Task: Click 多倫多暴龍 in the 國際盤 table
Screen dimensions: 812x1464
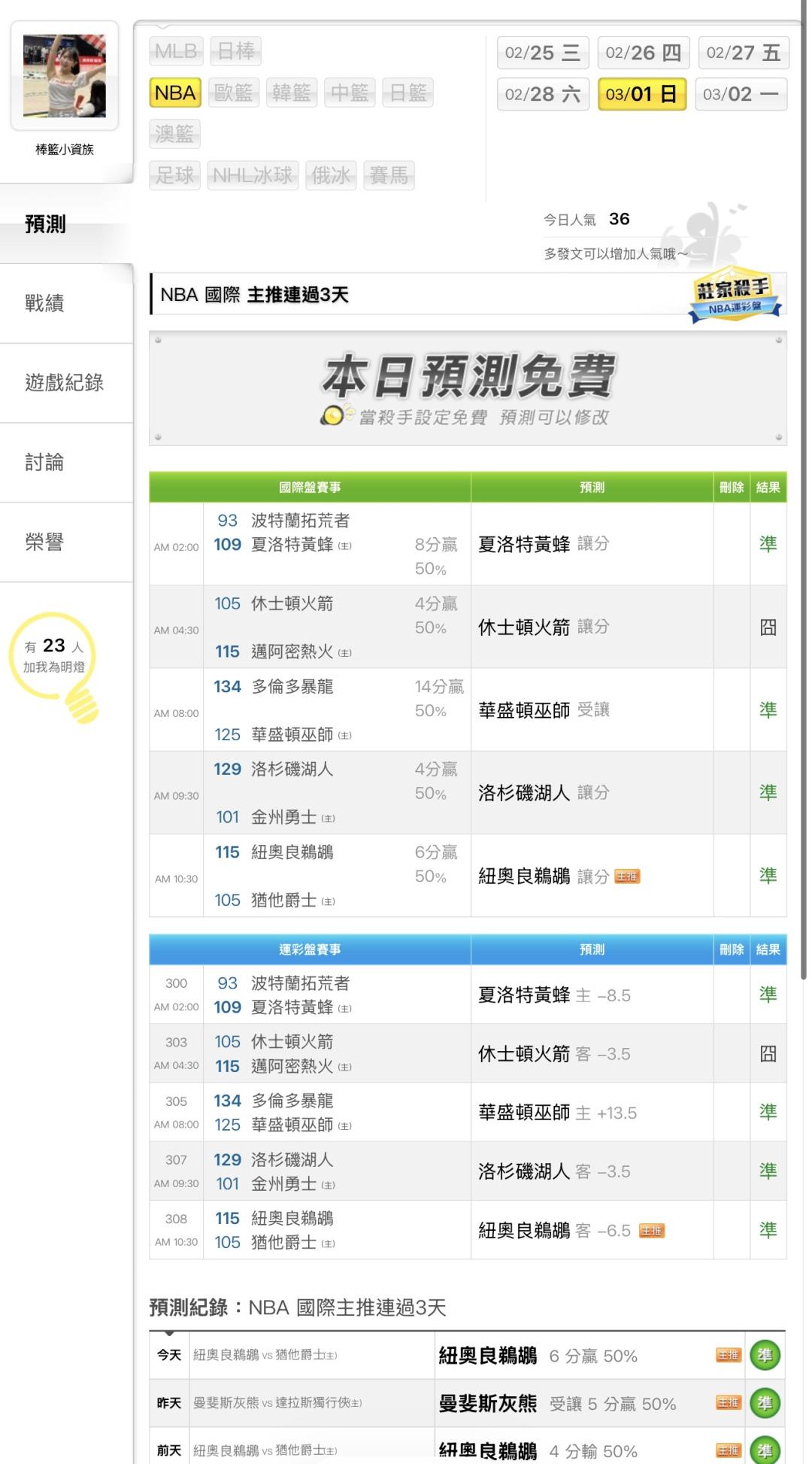Action: [292, 686]
